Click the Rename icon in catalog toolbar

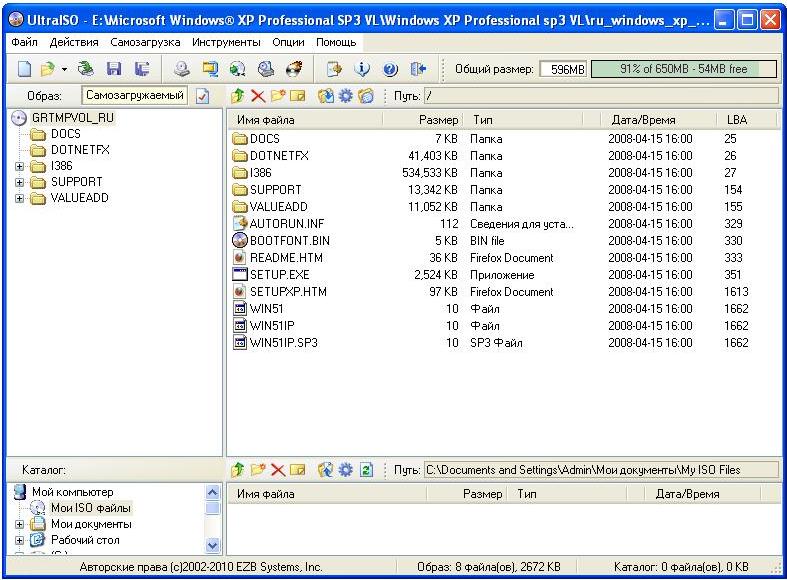pyautogui.click(x=298, y=470)
